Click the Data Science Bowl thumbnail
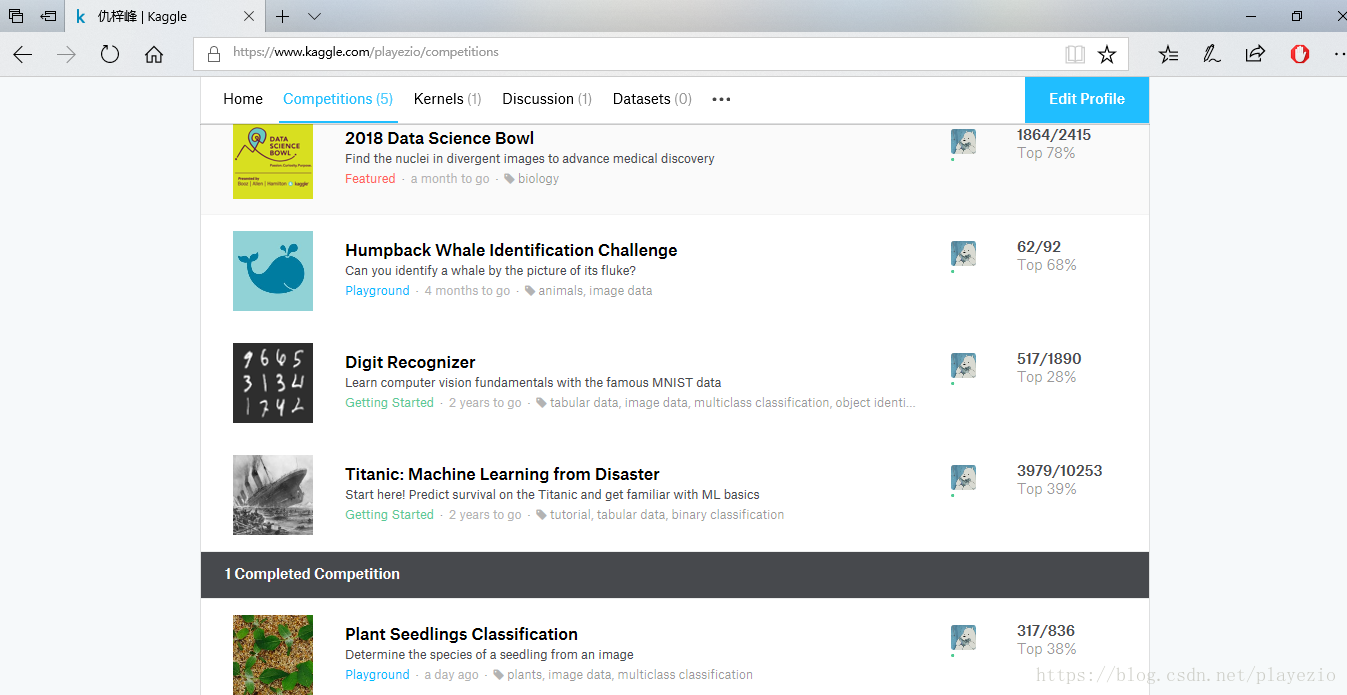1347x695 pixels. tap(273, 161)
